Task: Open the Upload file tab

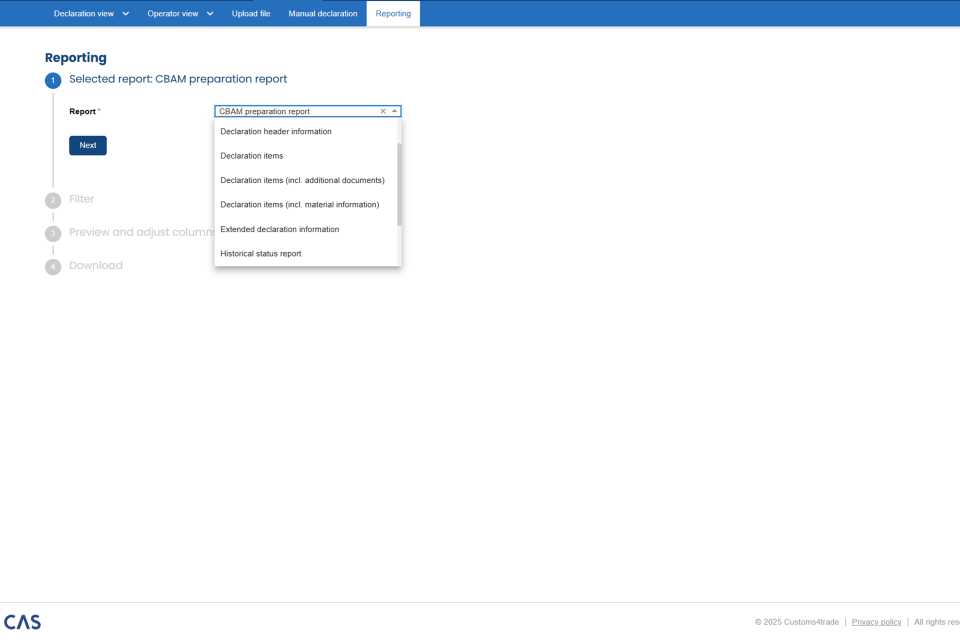Action: (251, 14)
